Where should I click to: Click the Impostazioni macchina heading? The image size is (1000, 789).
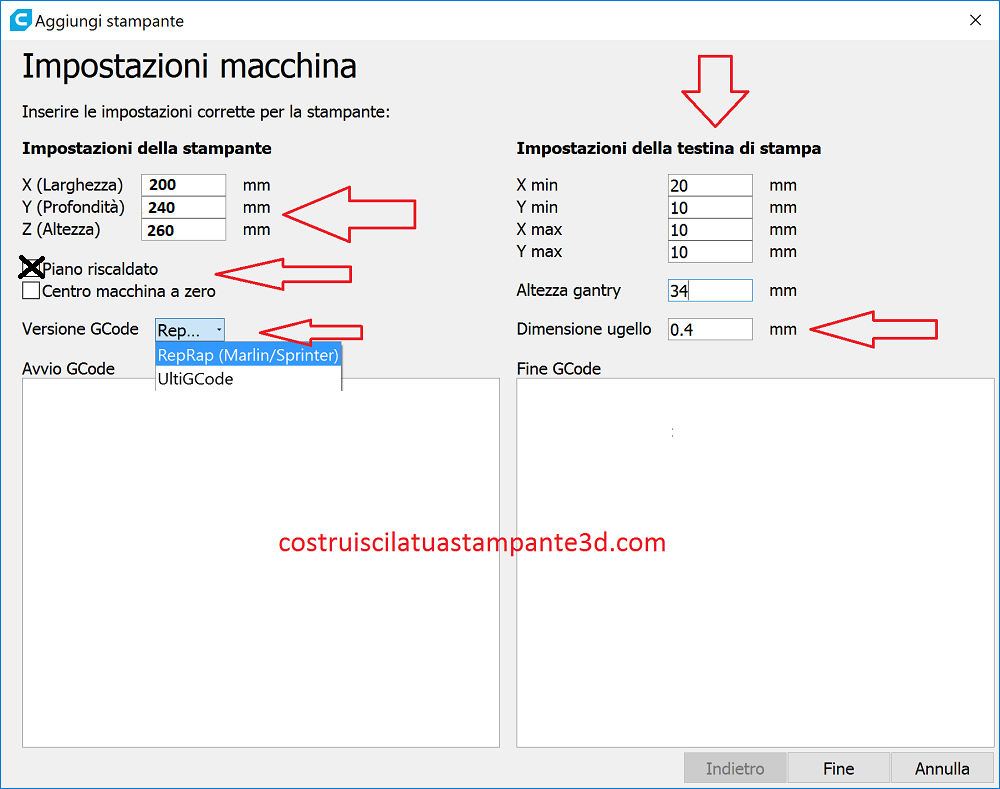(x=189, y=66)
